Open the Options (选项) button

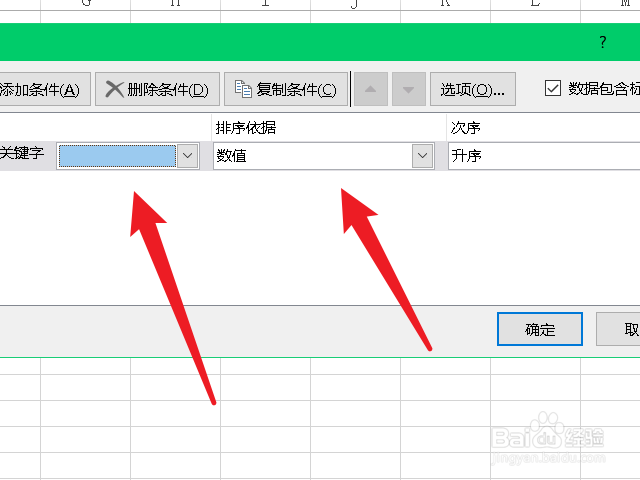473,89
